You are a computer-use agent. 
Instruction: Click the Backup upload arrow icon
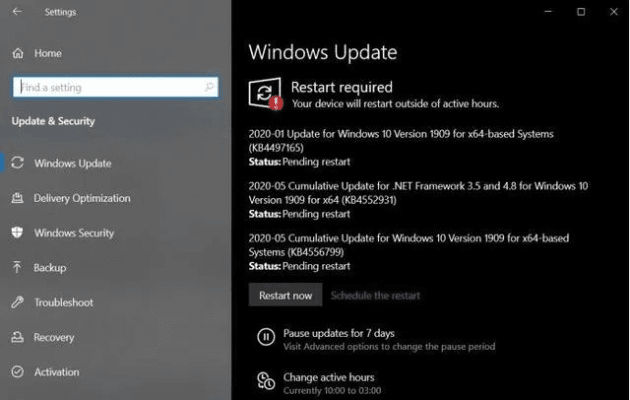[x=17, y=268]
